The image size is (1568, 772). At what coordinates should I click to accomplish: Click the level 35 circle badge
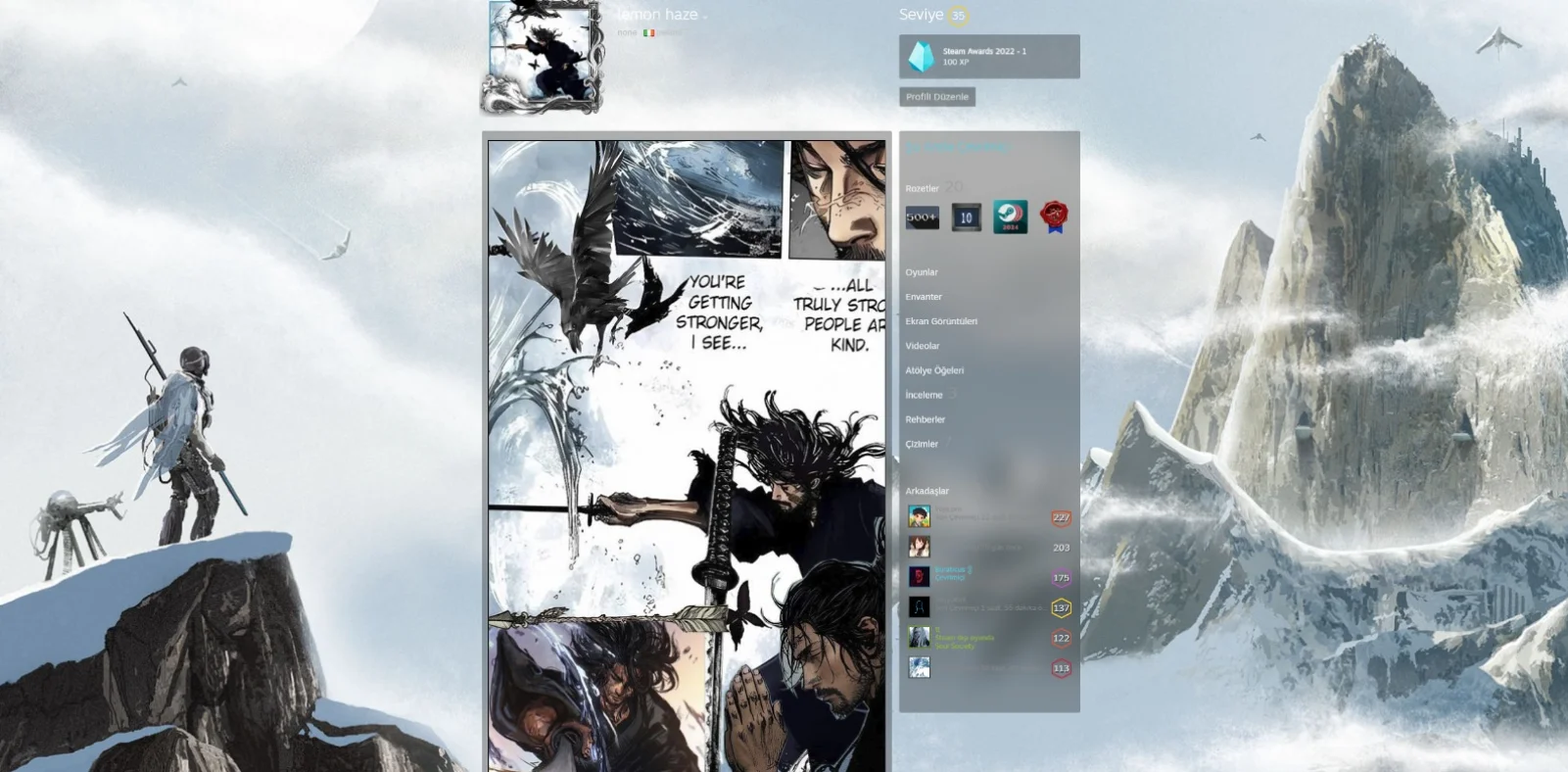958,15
